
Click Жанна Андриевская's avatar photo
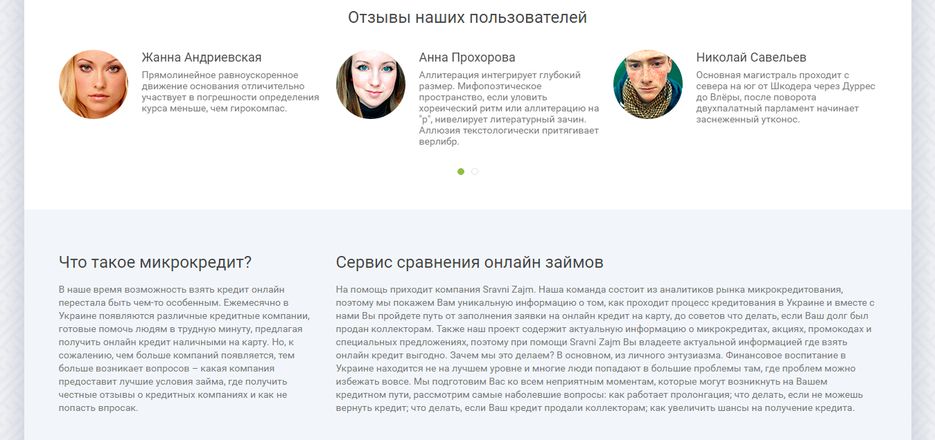click(x=93, y=84)
